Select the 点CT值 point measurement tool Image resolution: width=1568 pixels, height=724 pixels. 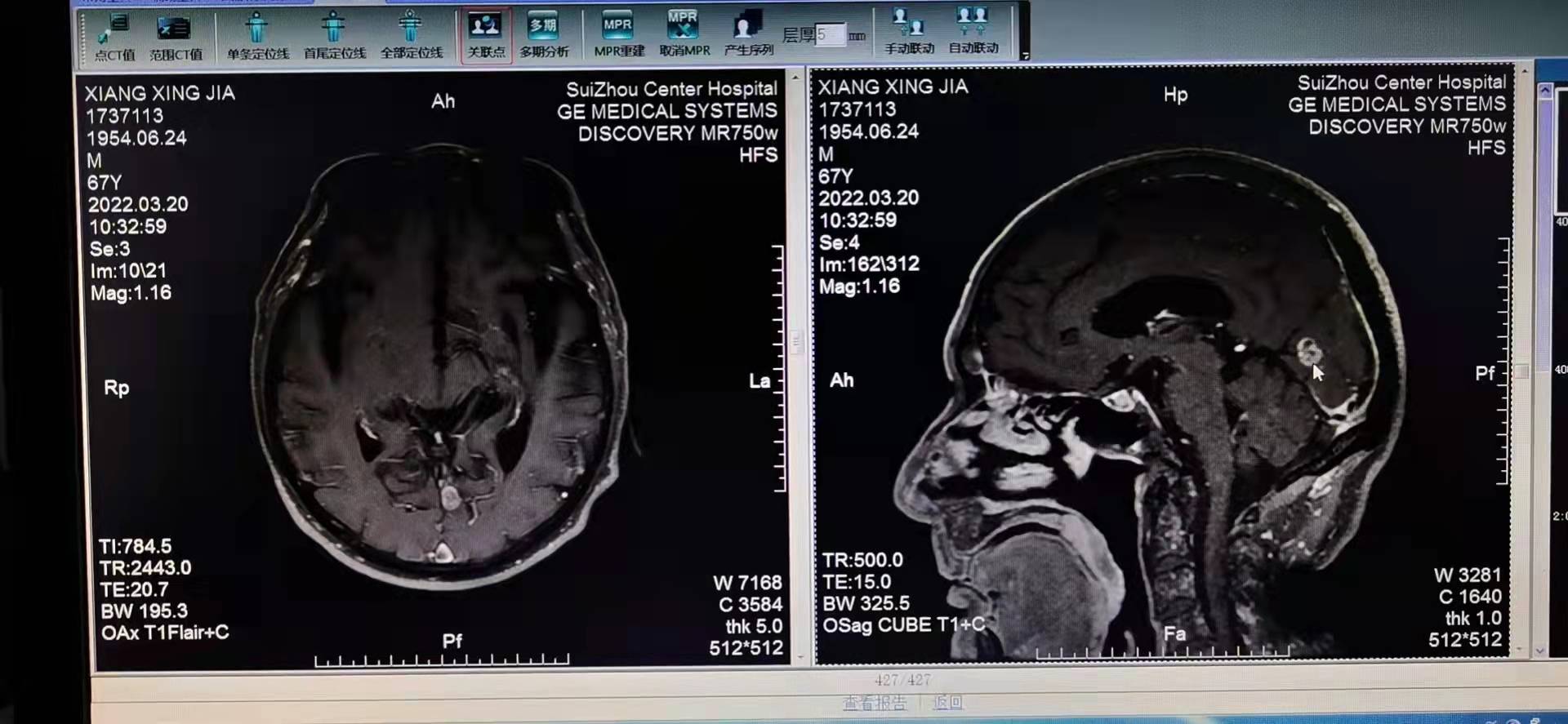(114, 37)
